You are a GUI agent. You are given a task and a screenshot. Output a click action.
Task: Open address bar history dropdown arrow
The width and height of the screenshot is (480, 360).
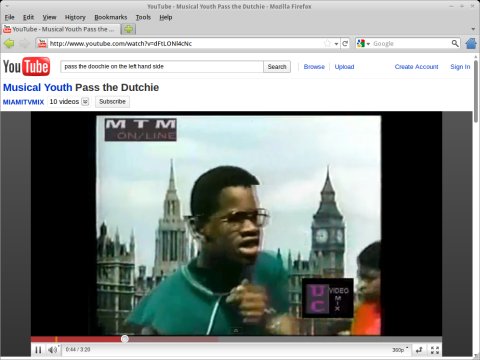tap(336, 44)
